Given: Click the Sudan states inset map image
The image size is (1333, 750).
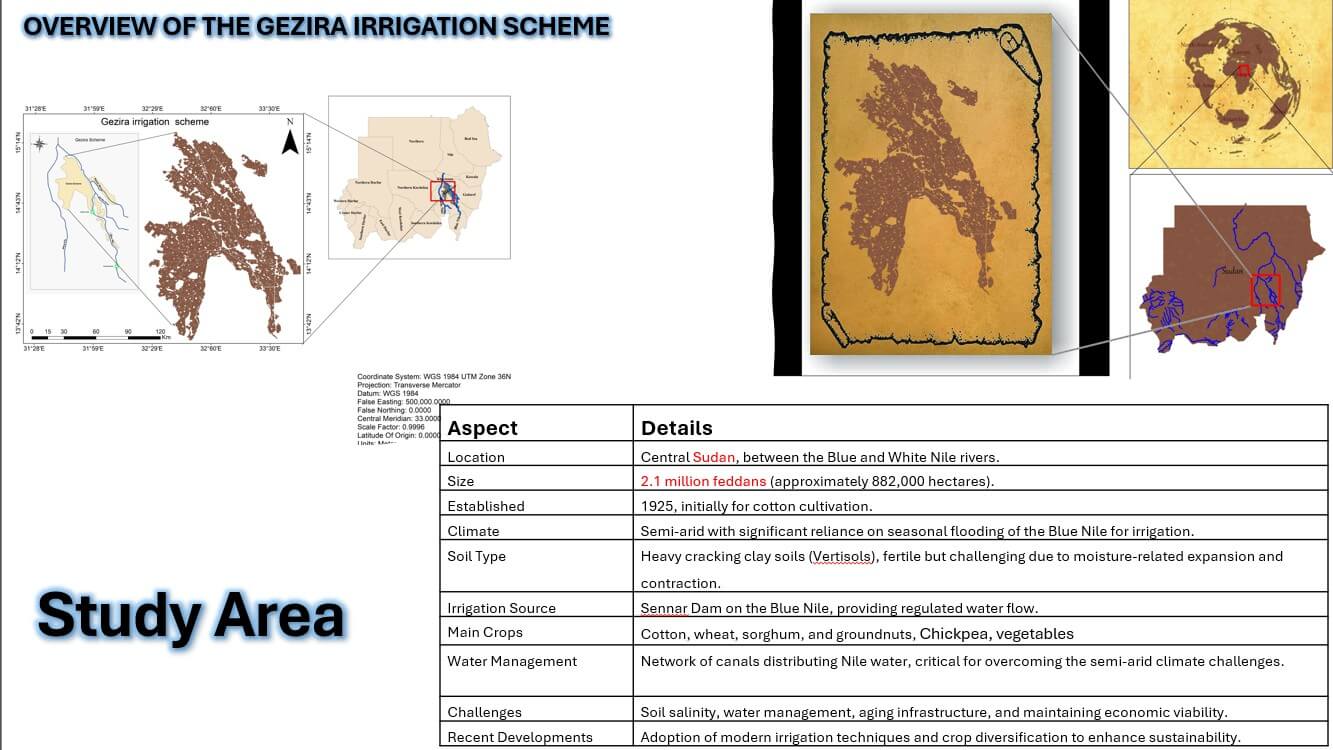Looking at the screenshot, I should pyautogui.click(x=419, y=177).
